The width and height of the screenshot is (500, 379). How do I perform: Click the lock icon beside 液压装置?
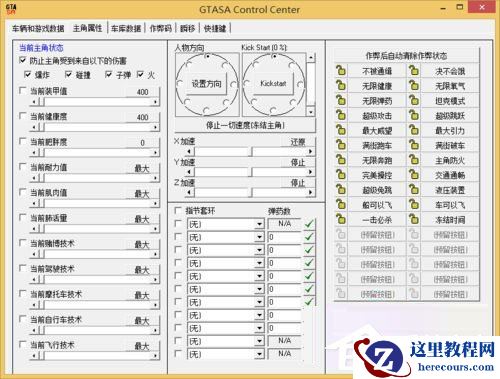coord(414,190)
